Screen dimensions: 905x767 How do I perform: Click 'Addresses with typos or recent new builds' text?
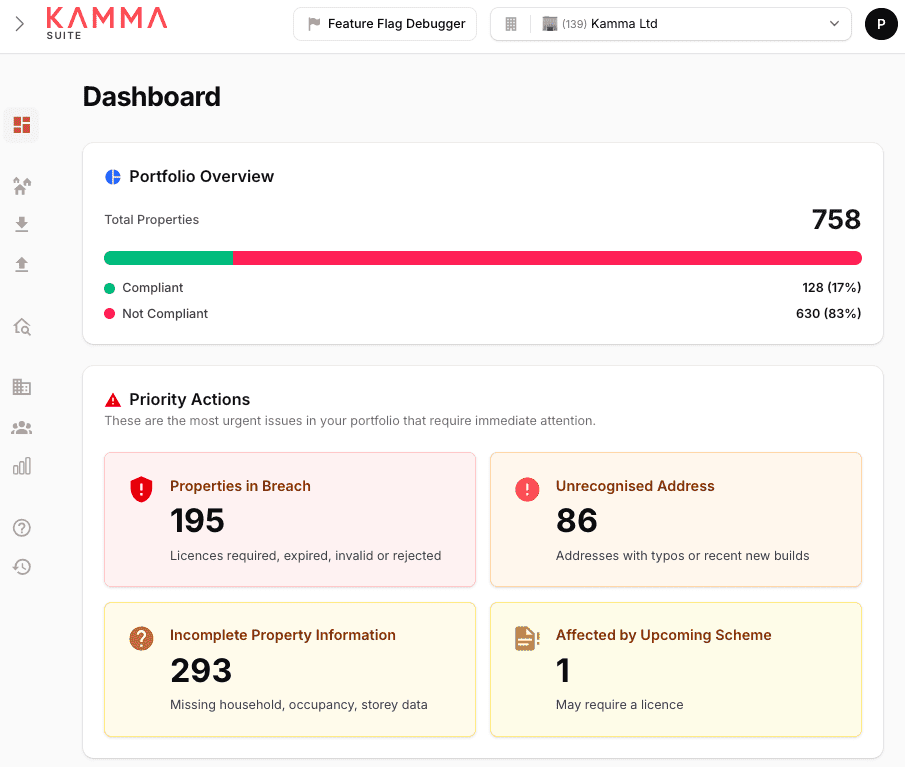pyautogui.click(x=682, y=556)
